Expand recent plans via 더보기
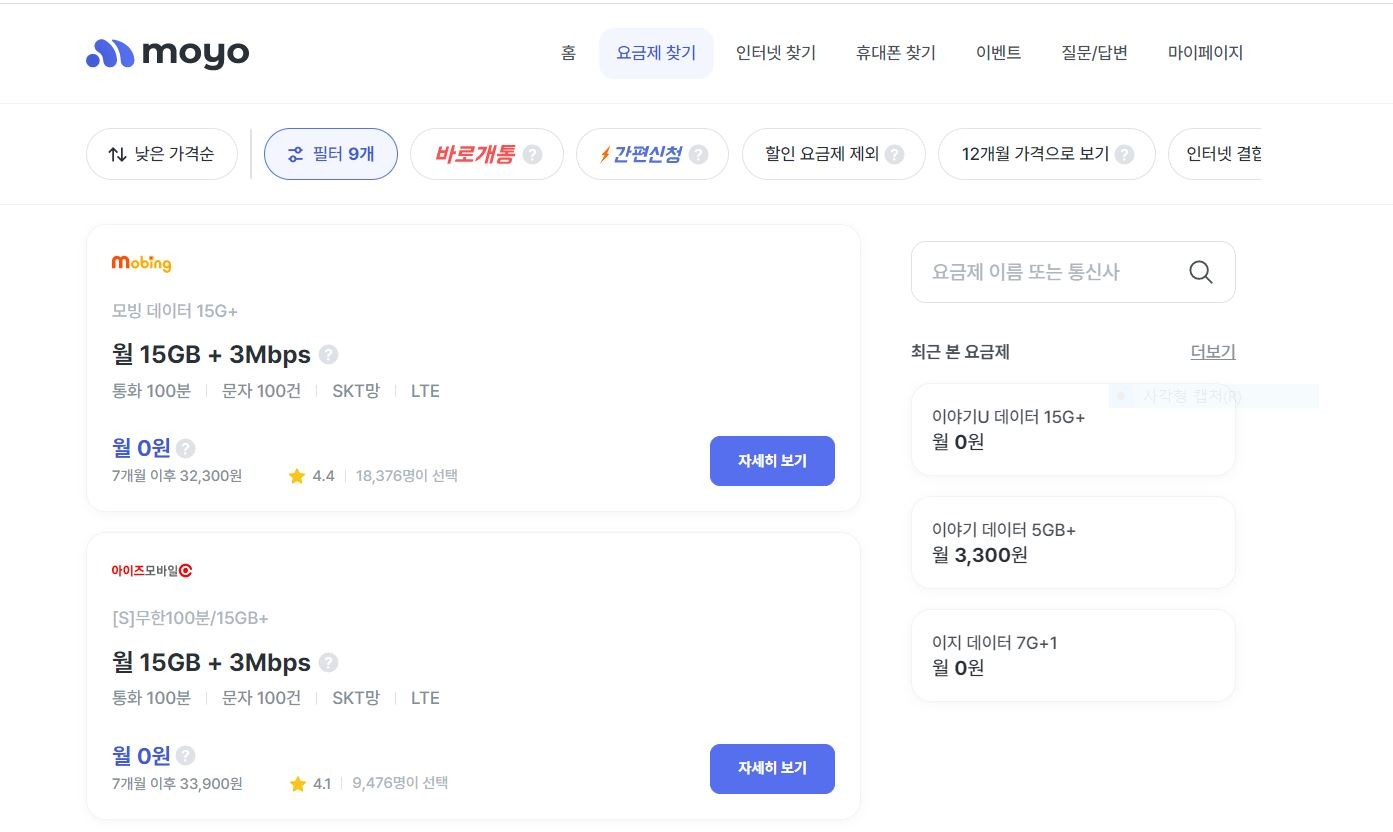 [x=1212, y=352]
